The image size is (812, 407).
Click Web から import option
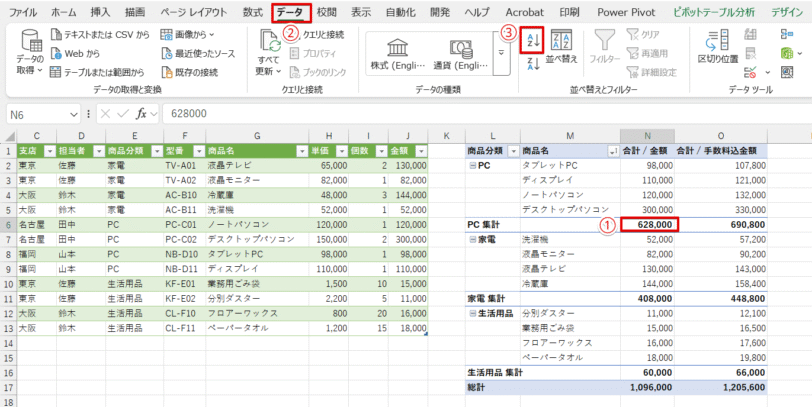tap(75, 53)
